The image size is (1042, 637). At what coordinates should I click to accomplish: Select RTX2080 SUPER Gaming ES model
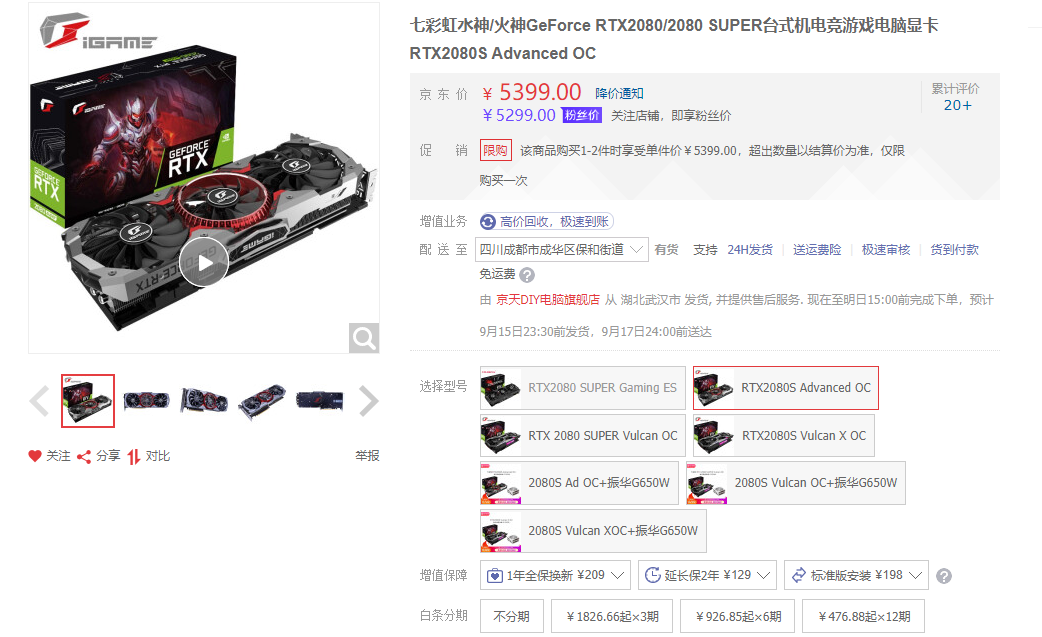coord(583,388)
